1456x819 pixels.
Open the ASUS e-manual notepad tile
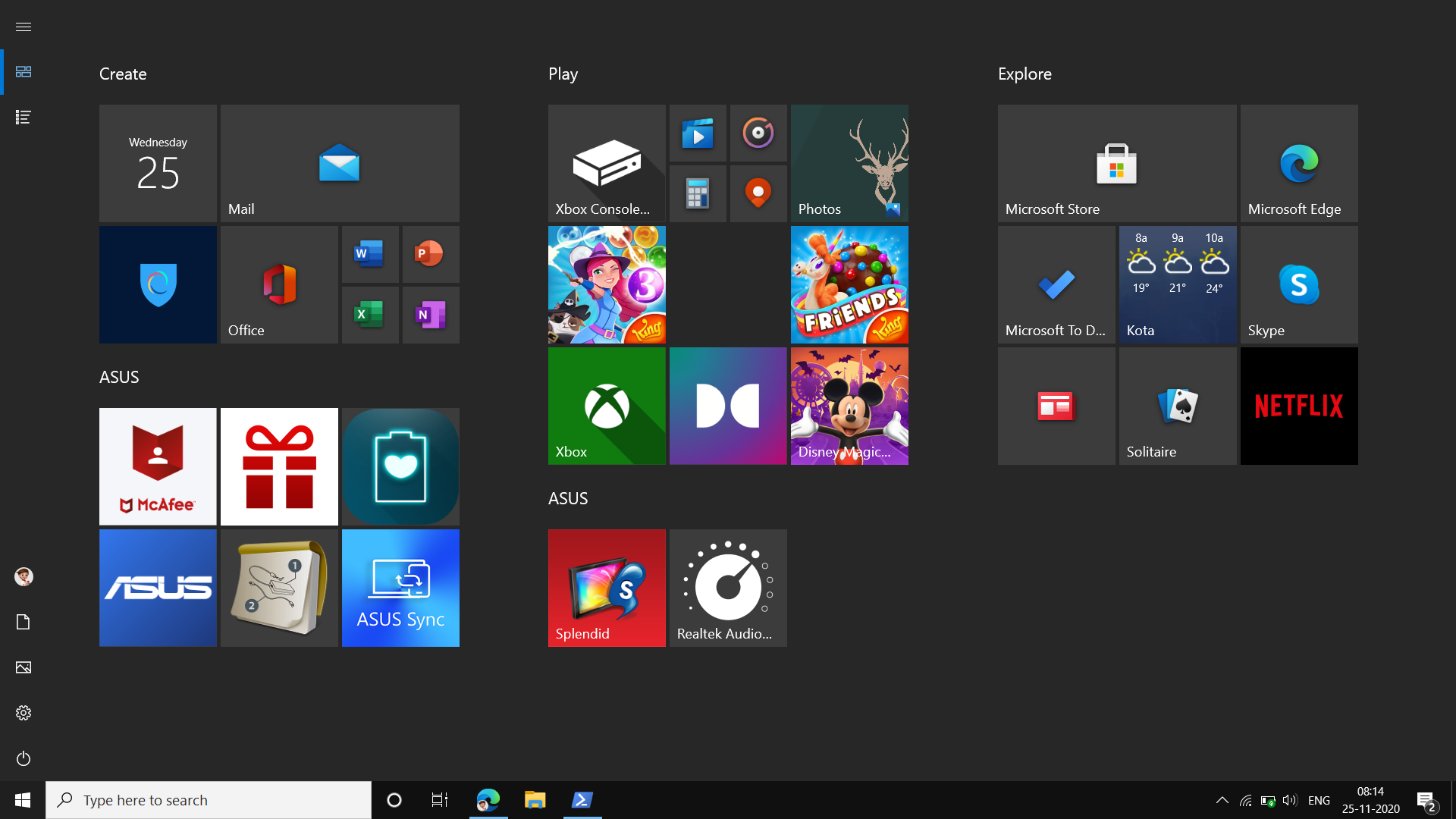click(279, 588)
